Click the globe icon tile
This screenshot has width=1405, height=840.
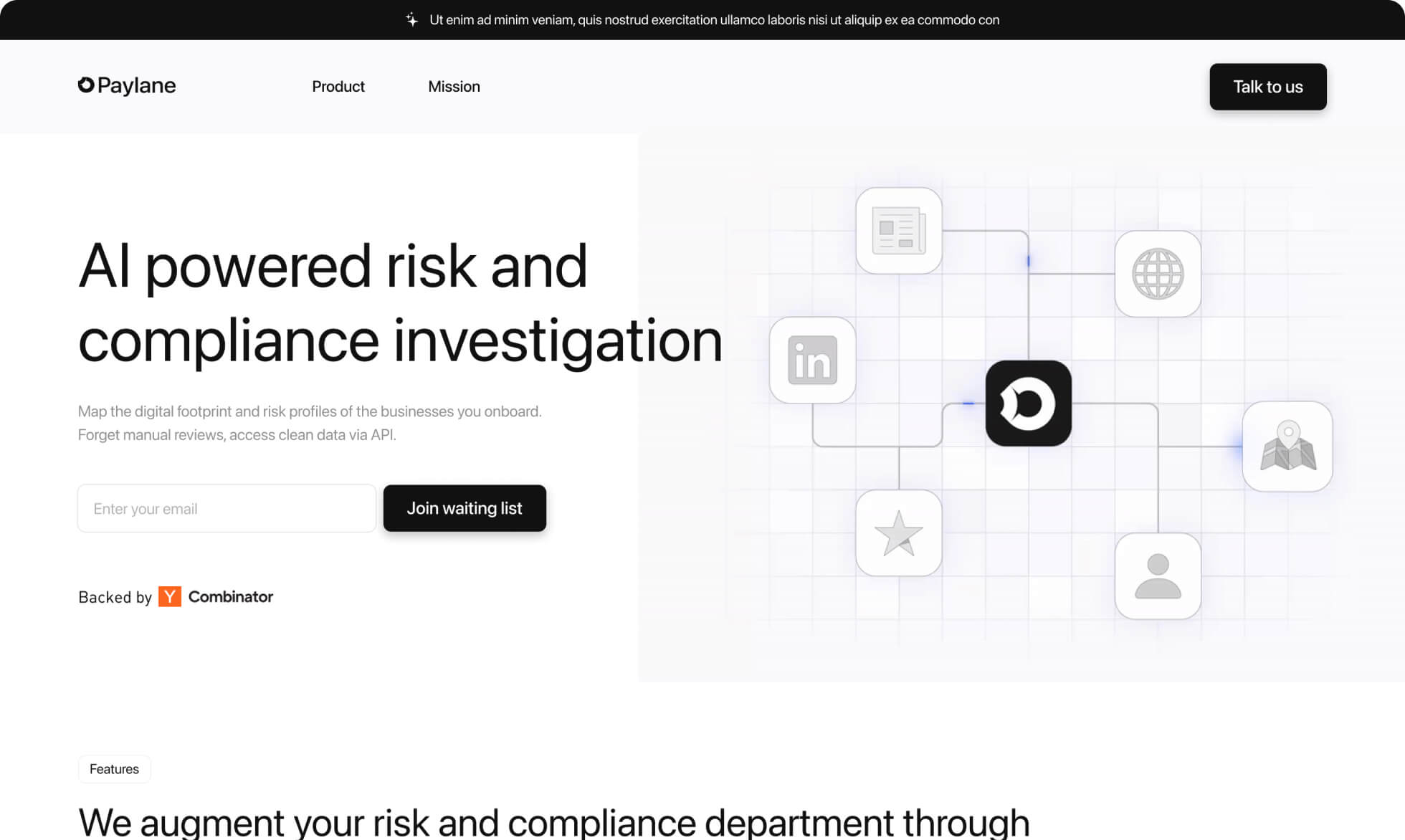tap(1158, 274)
